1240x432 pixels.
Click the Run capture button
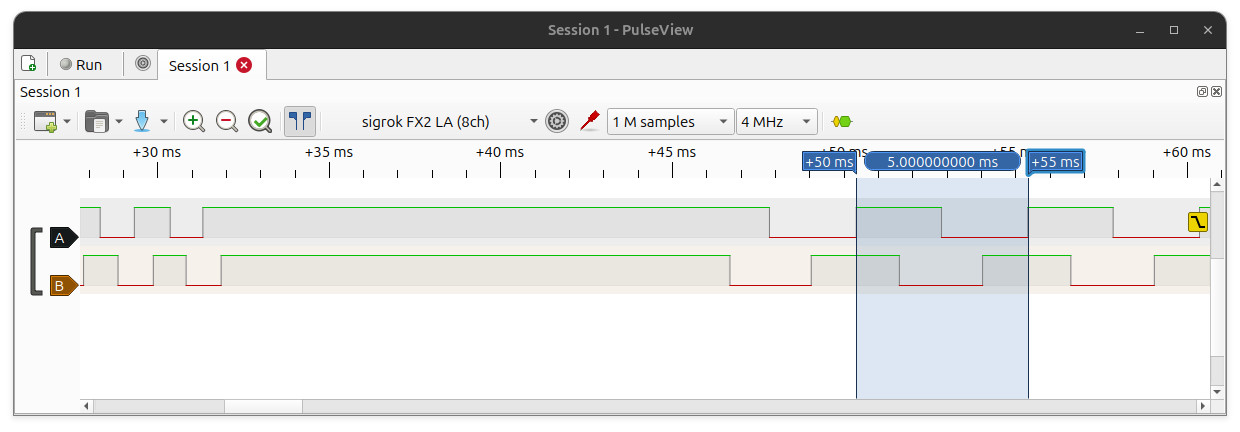click(81, 64)
